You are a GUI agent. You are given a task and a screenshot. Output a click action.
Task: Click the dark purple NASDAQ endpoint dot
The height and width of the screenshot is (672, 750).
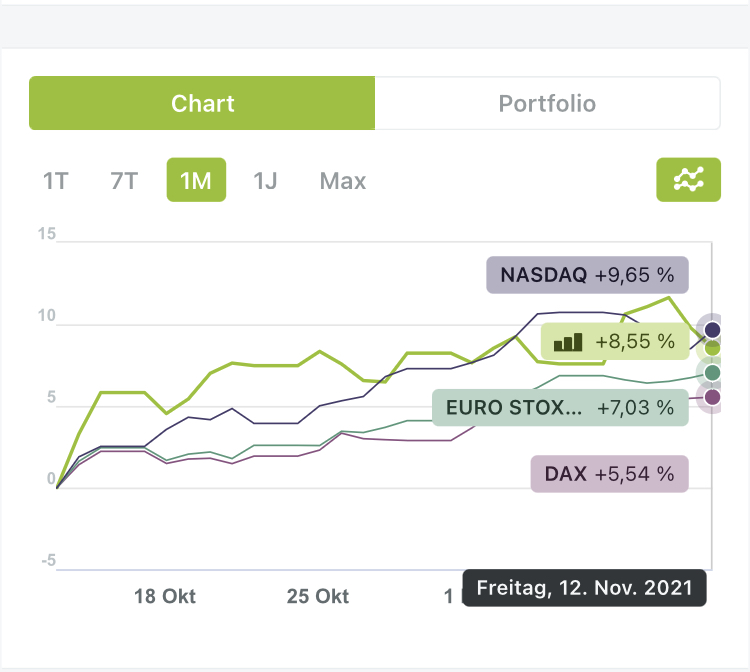point(712,329)
